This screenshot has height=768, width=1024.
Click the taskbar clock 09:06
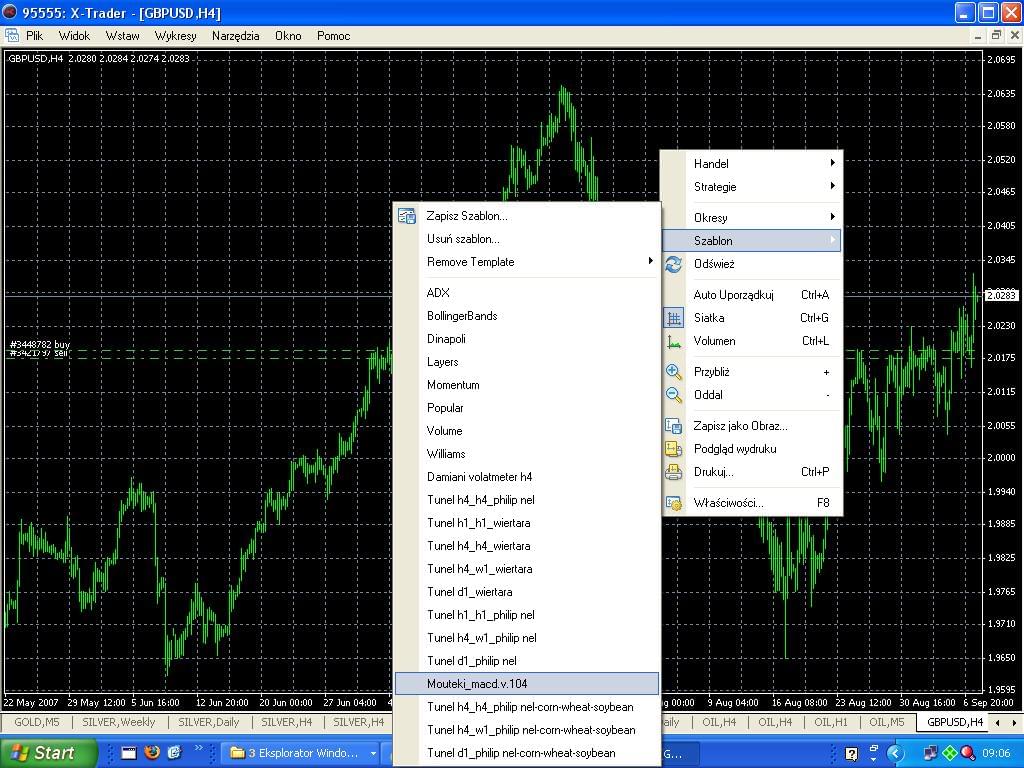[x=997, y=753]
